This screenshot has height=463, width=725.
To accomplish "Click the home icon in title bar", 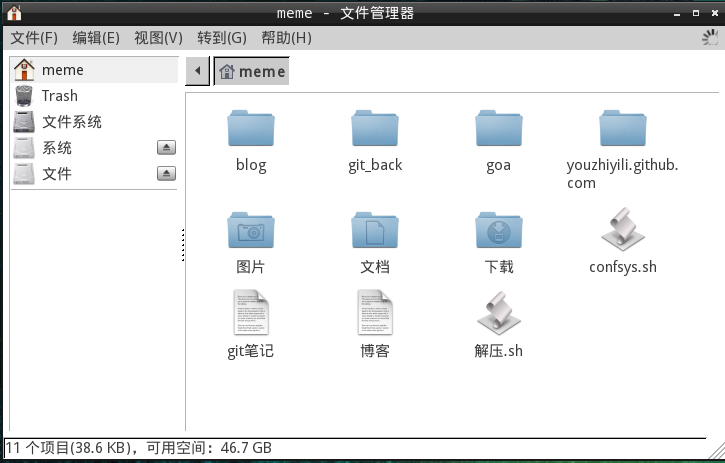I will pos(14,12).
